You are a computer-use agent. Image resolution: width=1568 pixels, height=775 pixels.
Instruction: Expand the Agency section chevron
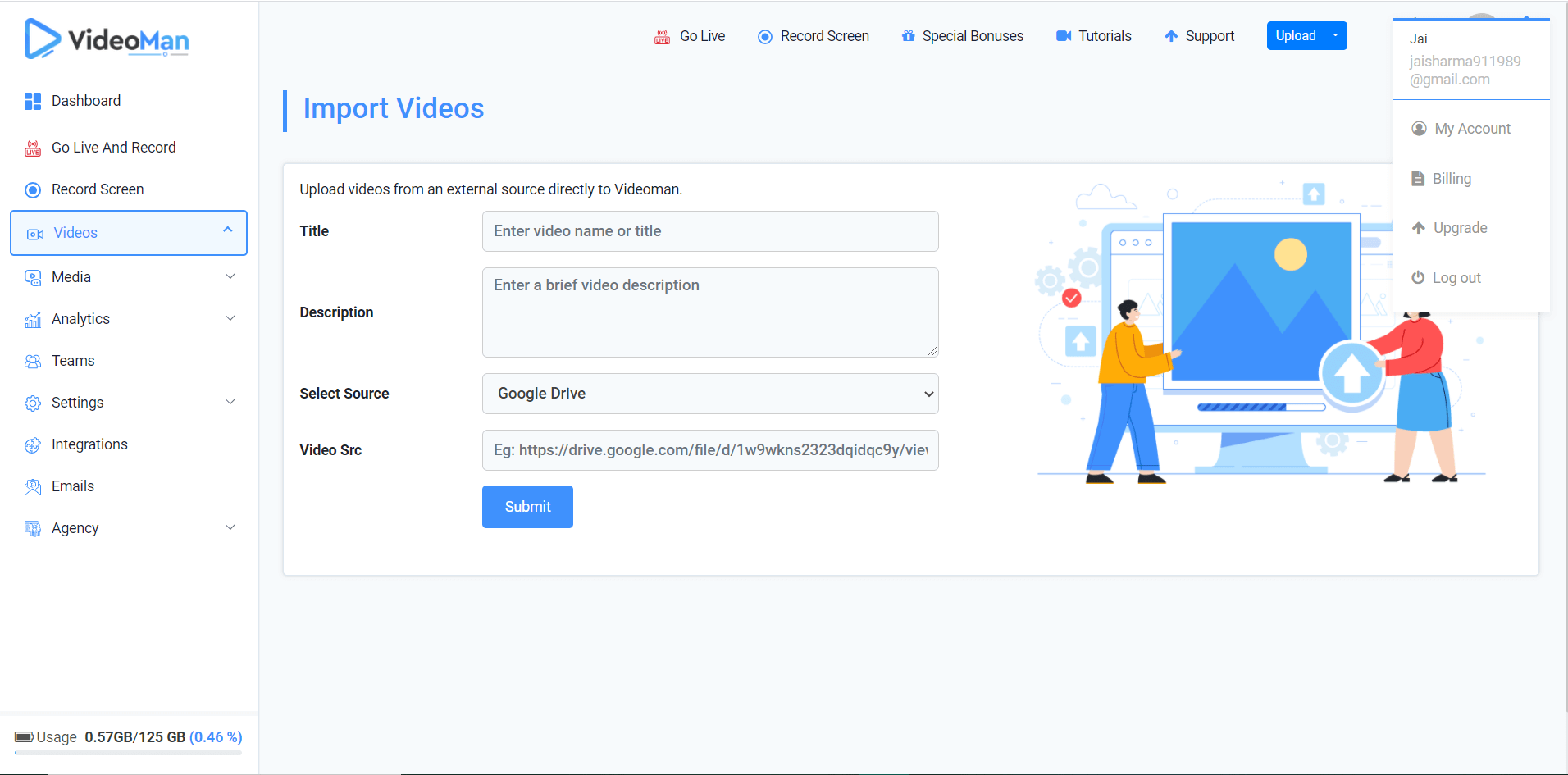230,527
